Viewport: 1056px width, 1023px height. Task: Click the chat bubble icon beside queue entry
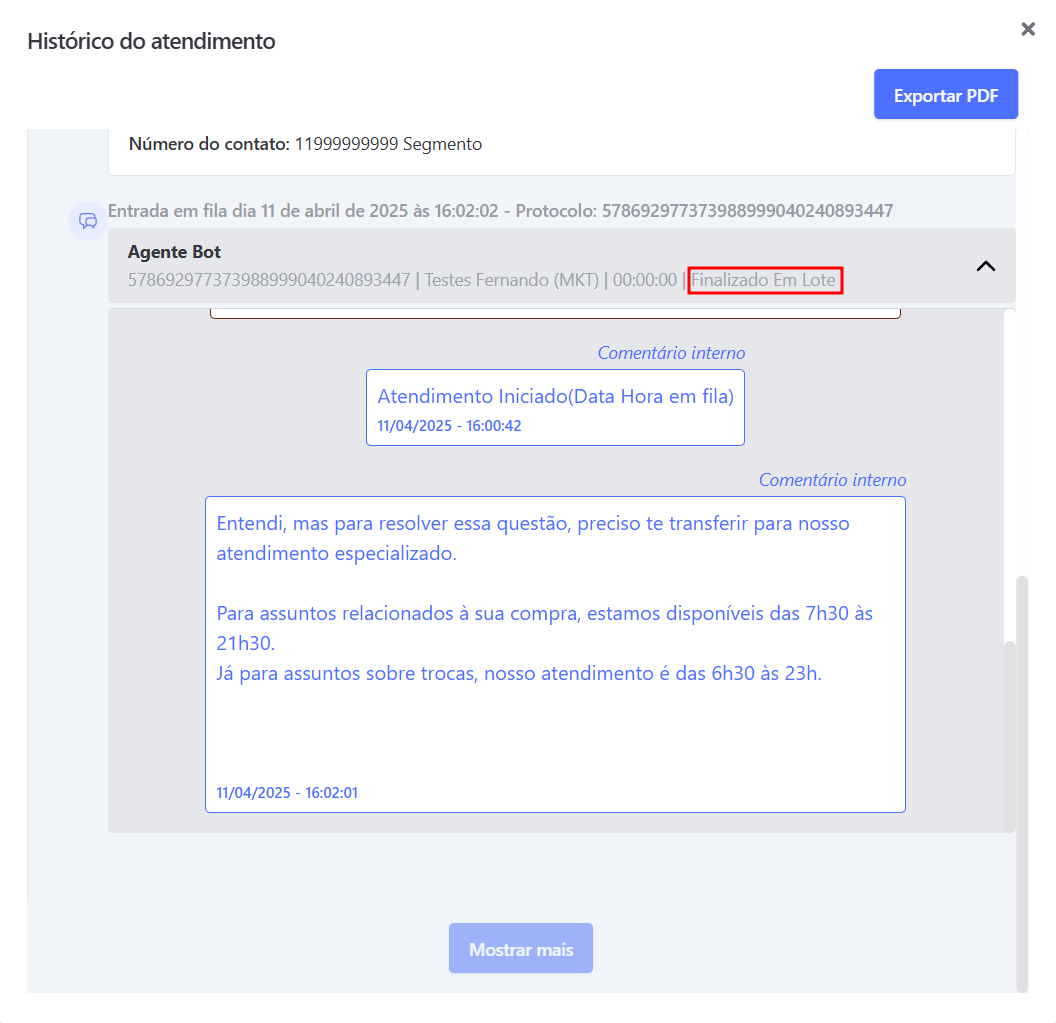87,220
